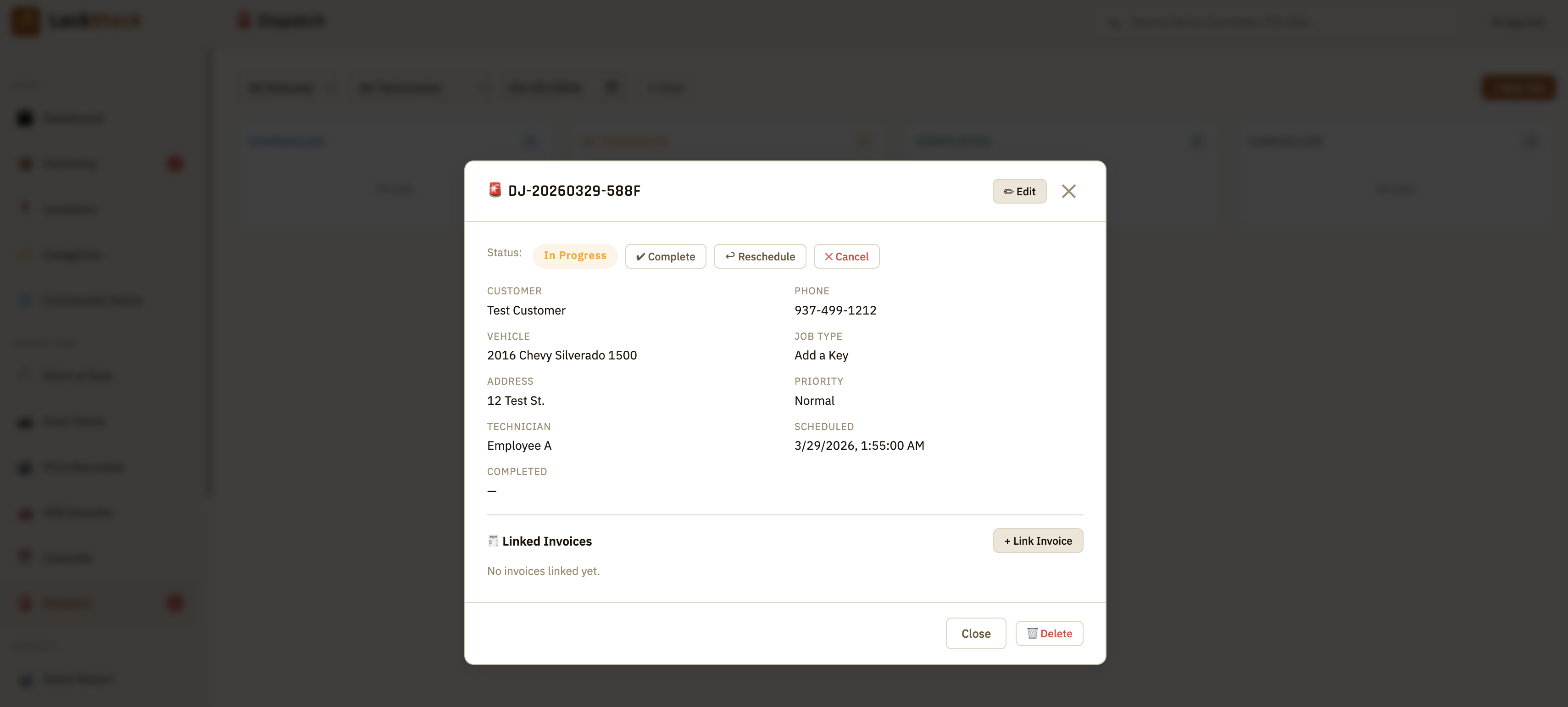Click the No invoices linked yet text

[543, 571]
